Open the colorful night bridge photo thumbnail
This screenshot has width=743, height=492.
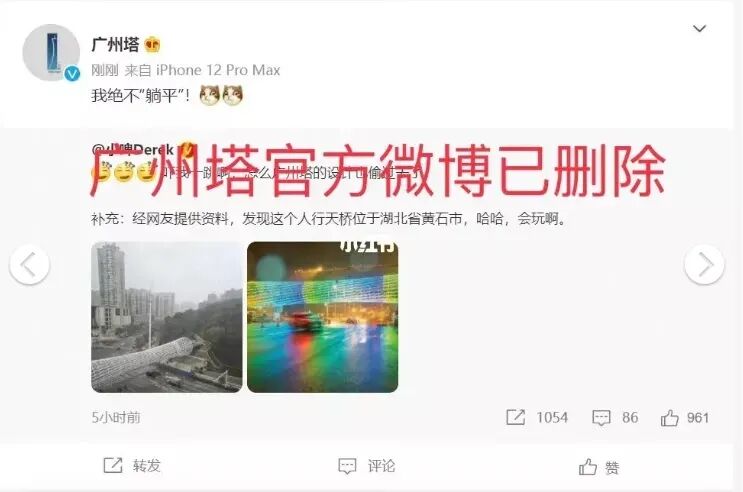click(x=323, y=317)
